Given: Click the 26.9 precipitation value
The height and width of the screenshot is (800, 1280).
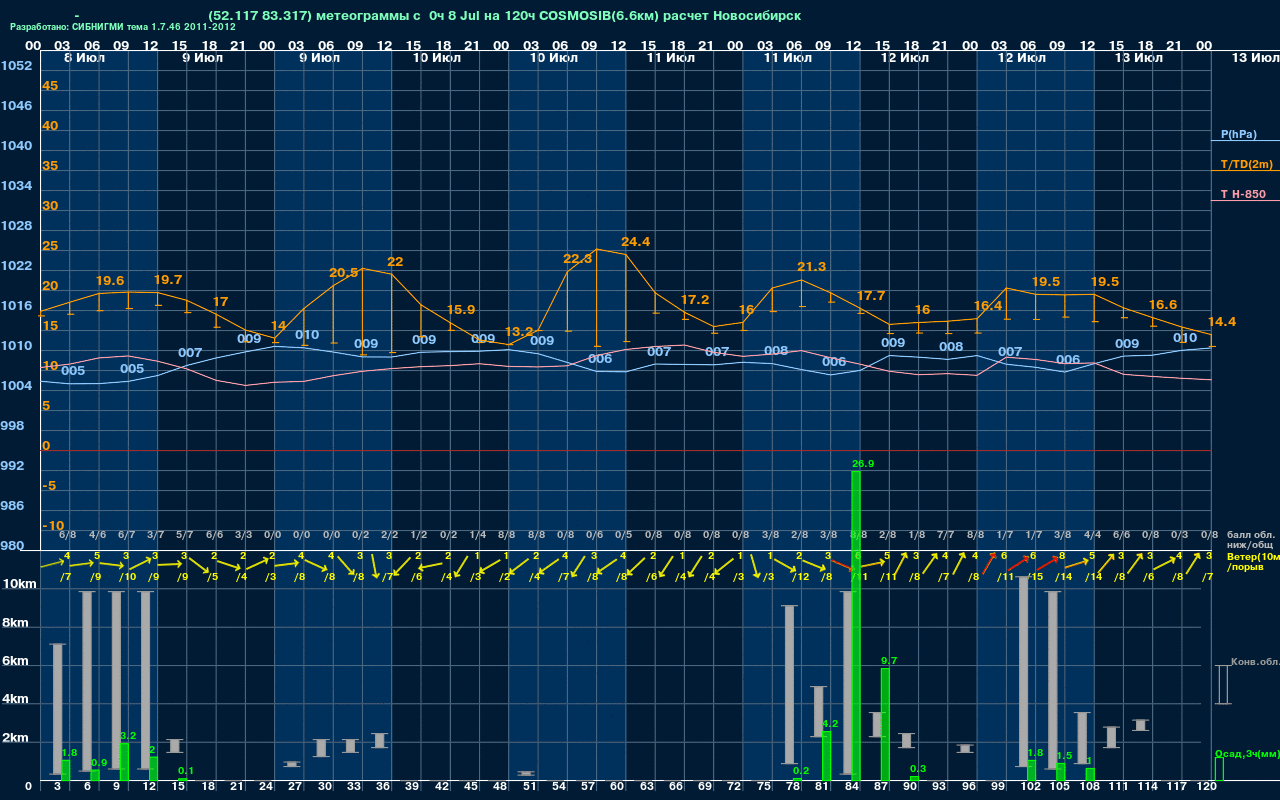Looking at the screenshot, I should [x=863, y=464].
